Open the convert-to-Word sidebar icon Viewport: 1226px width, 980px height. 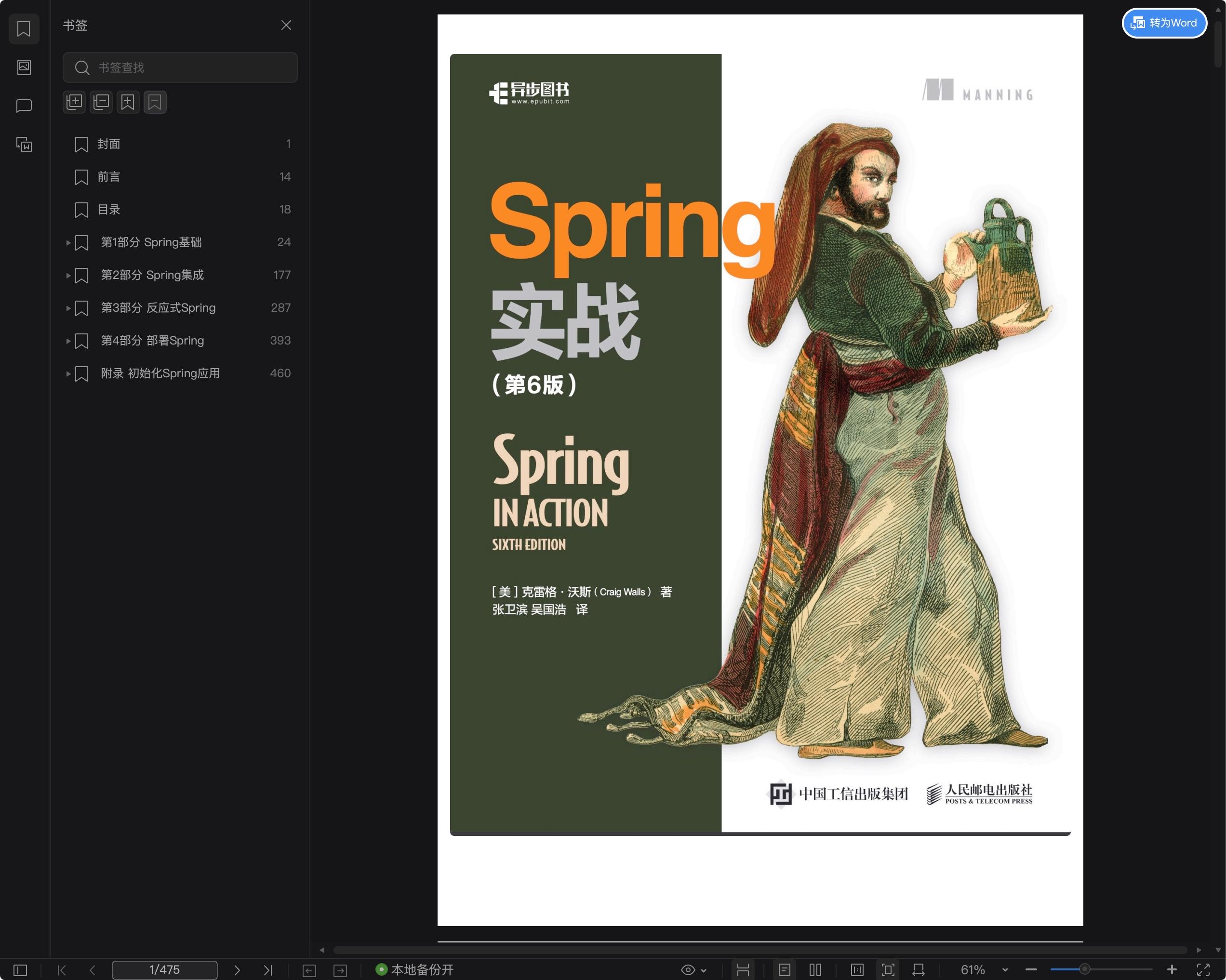tap(24, 145)
